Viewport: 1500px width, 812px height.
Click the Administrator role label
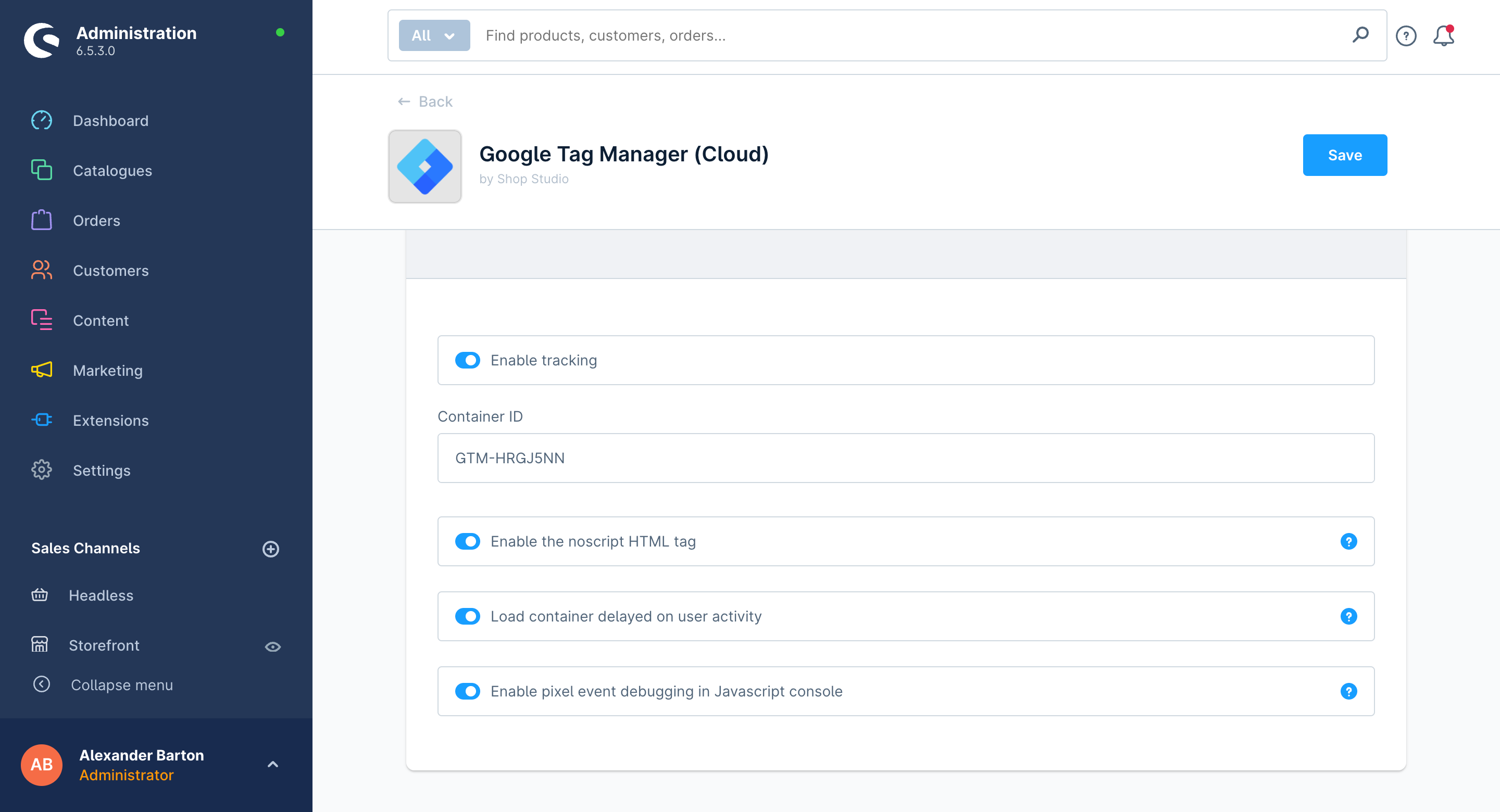(x=127, y=775)
